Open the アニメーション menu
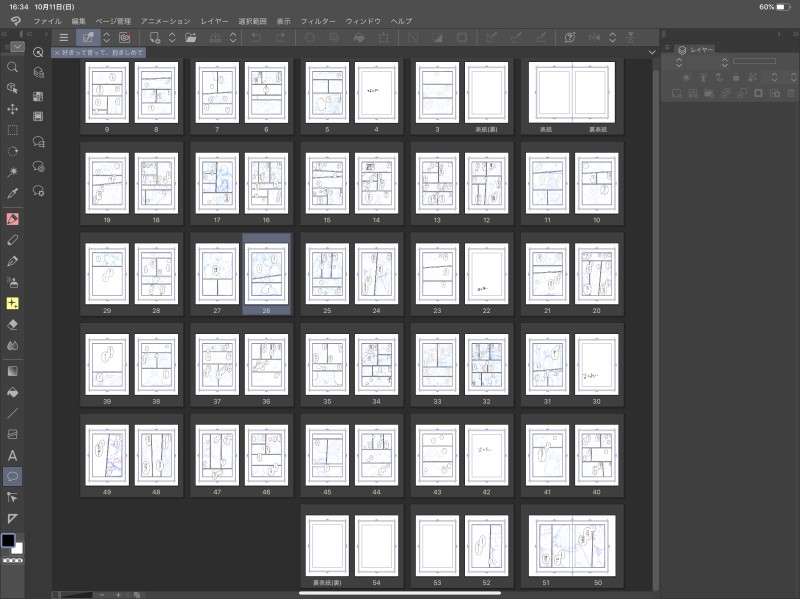This screenshot has width=800, height=599. pos(166,21)
